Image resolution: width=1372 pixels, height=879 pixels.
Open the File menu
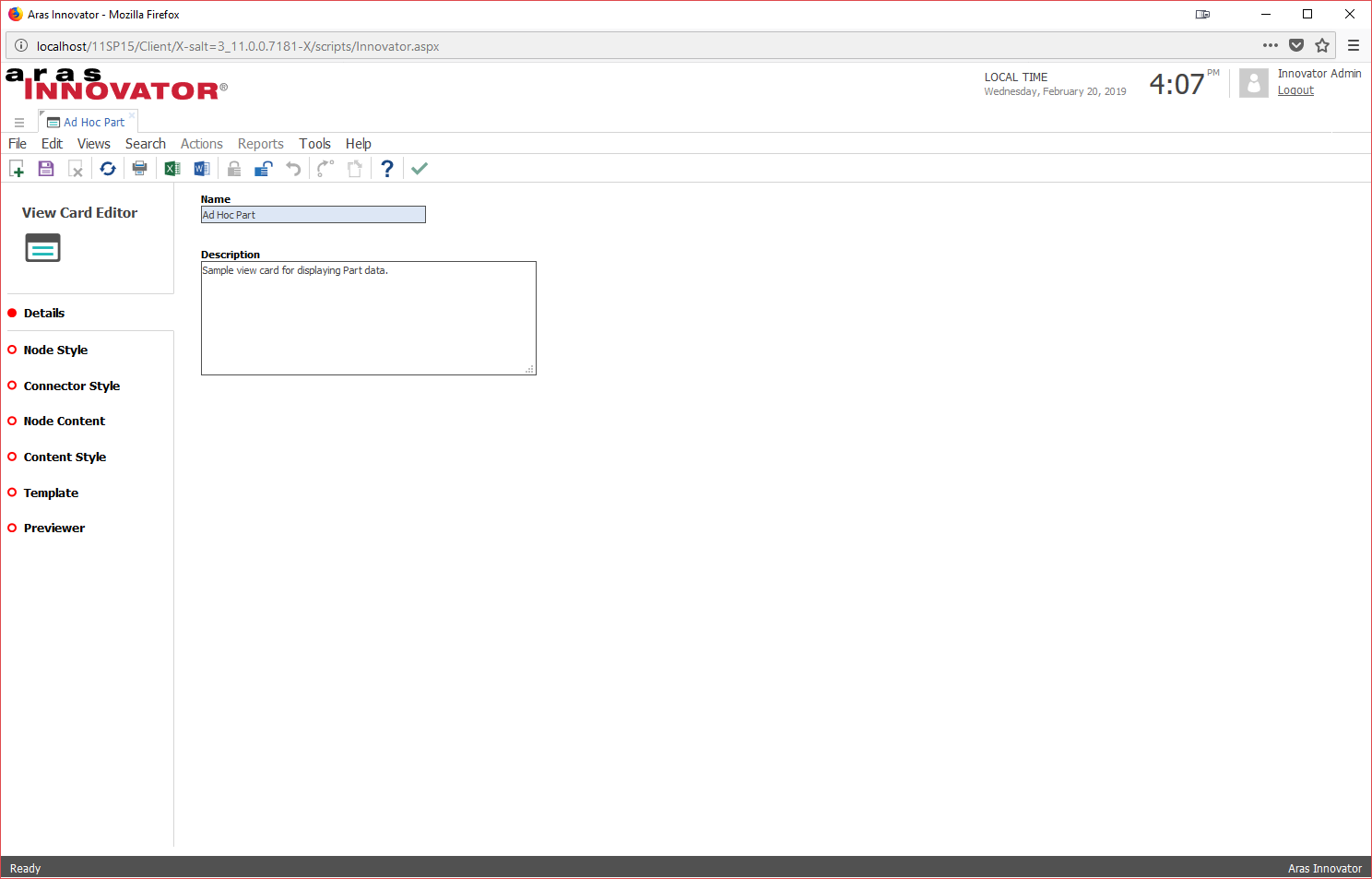[x=18, y=144]
